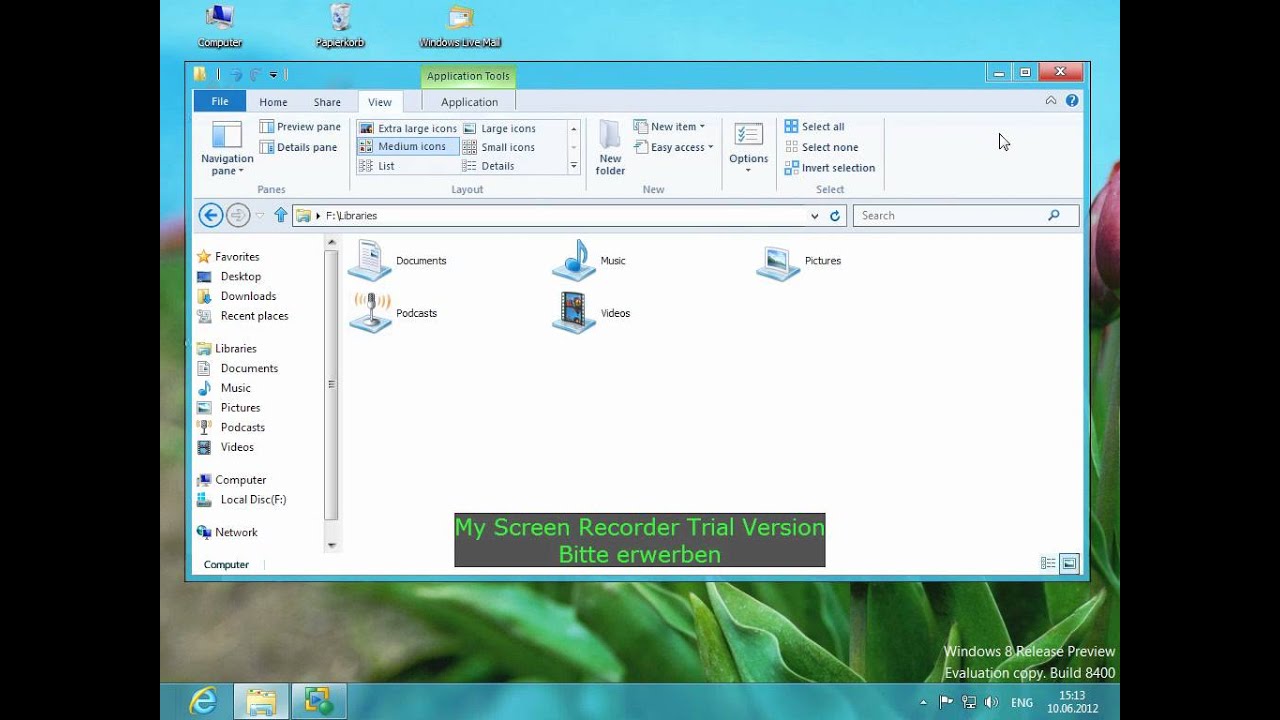Open the Papierkorb desktop icon
Image resolution: width=1280 pixels, height=720 pixels.
click(x=340, y=26)
